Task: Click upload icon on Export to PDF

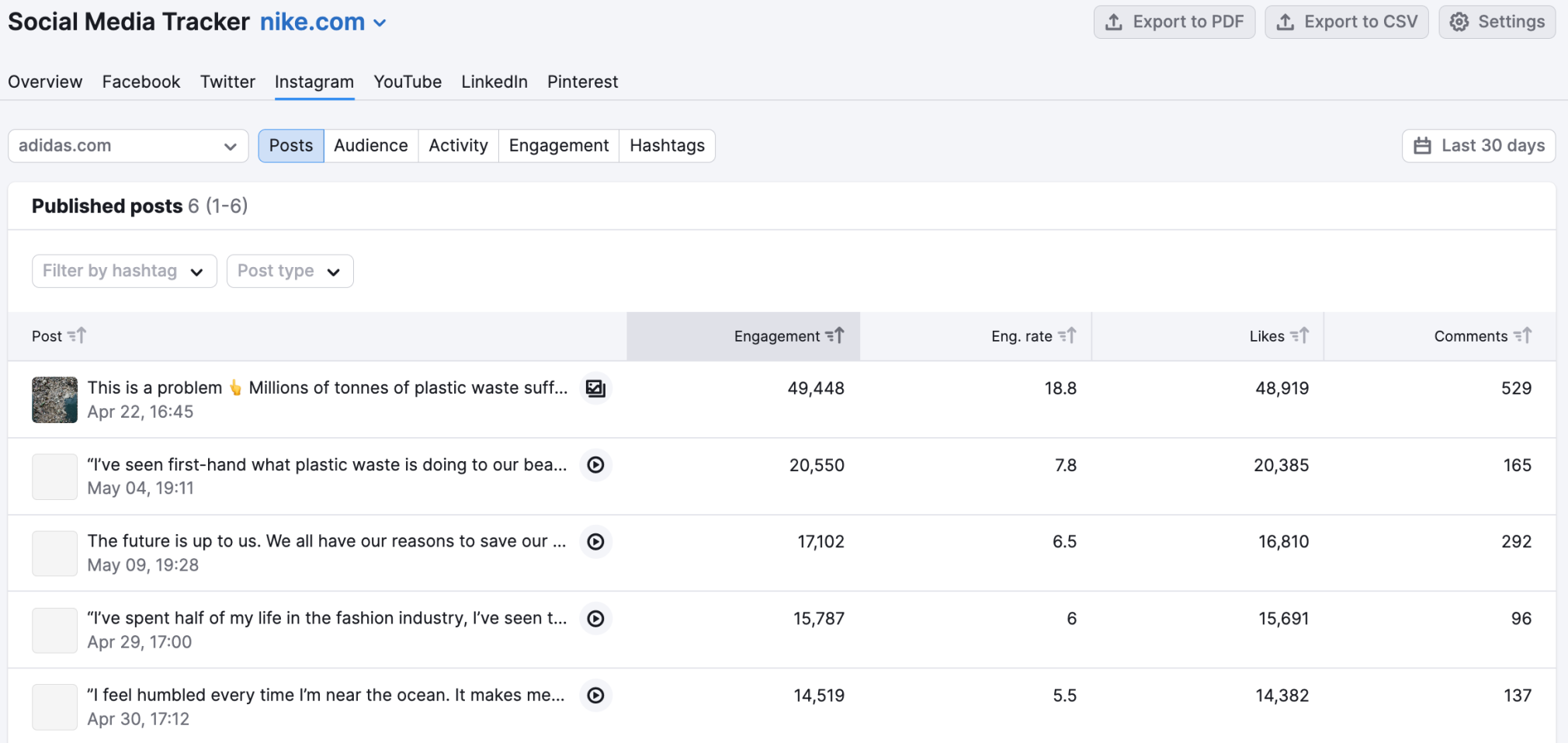Action: point(1114,22)
